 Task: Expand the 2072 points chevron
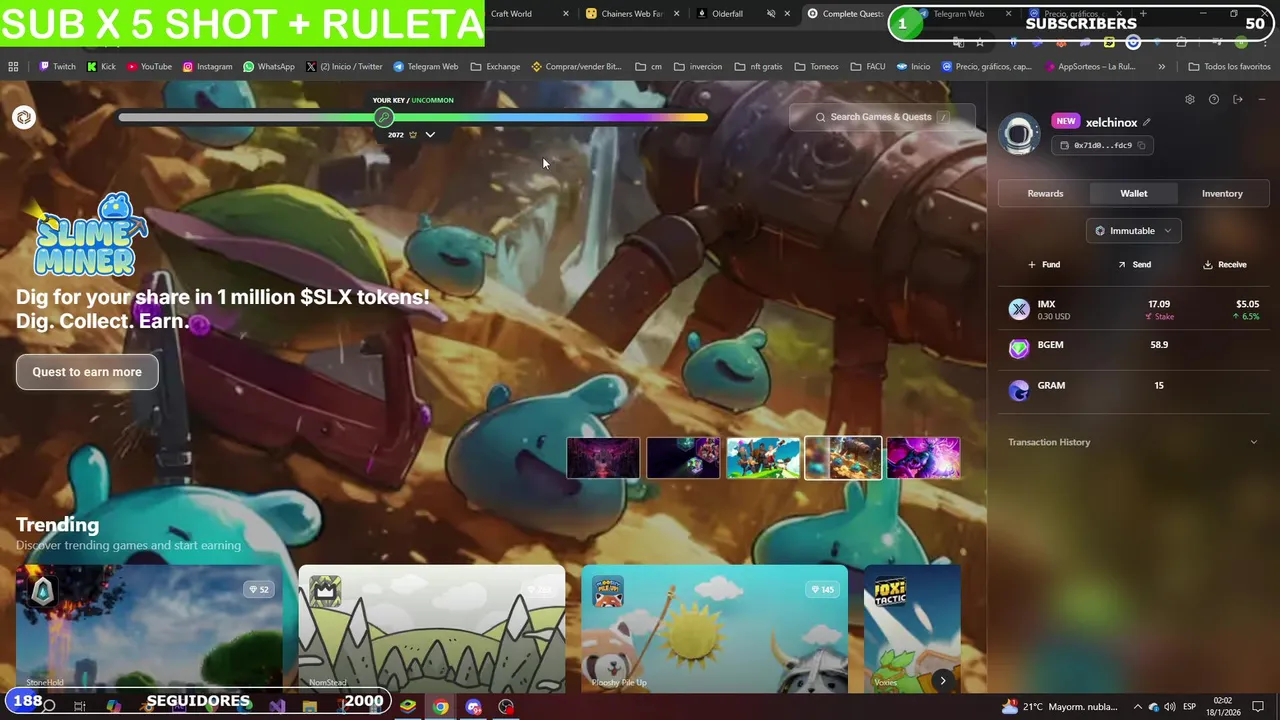(x=430, y=135)
